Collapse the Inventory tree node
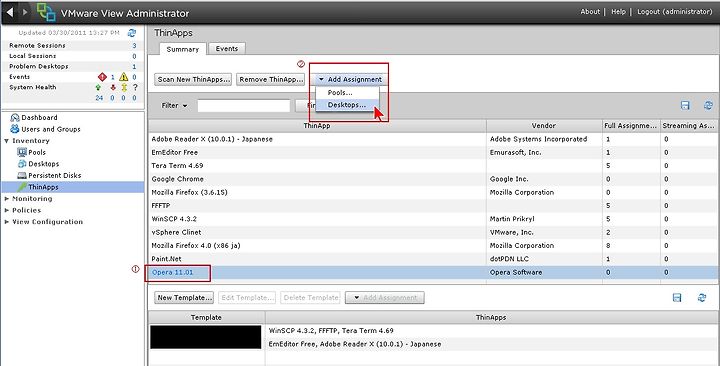Image resolution: width=720 pixels, height=366 pixels. pyautogui.click(x=6, y=141)
